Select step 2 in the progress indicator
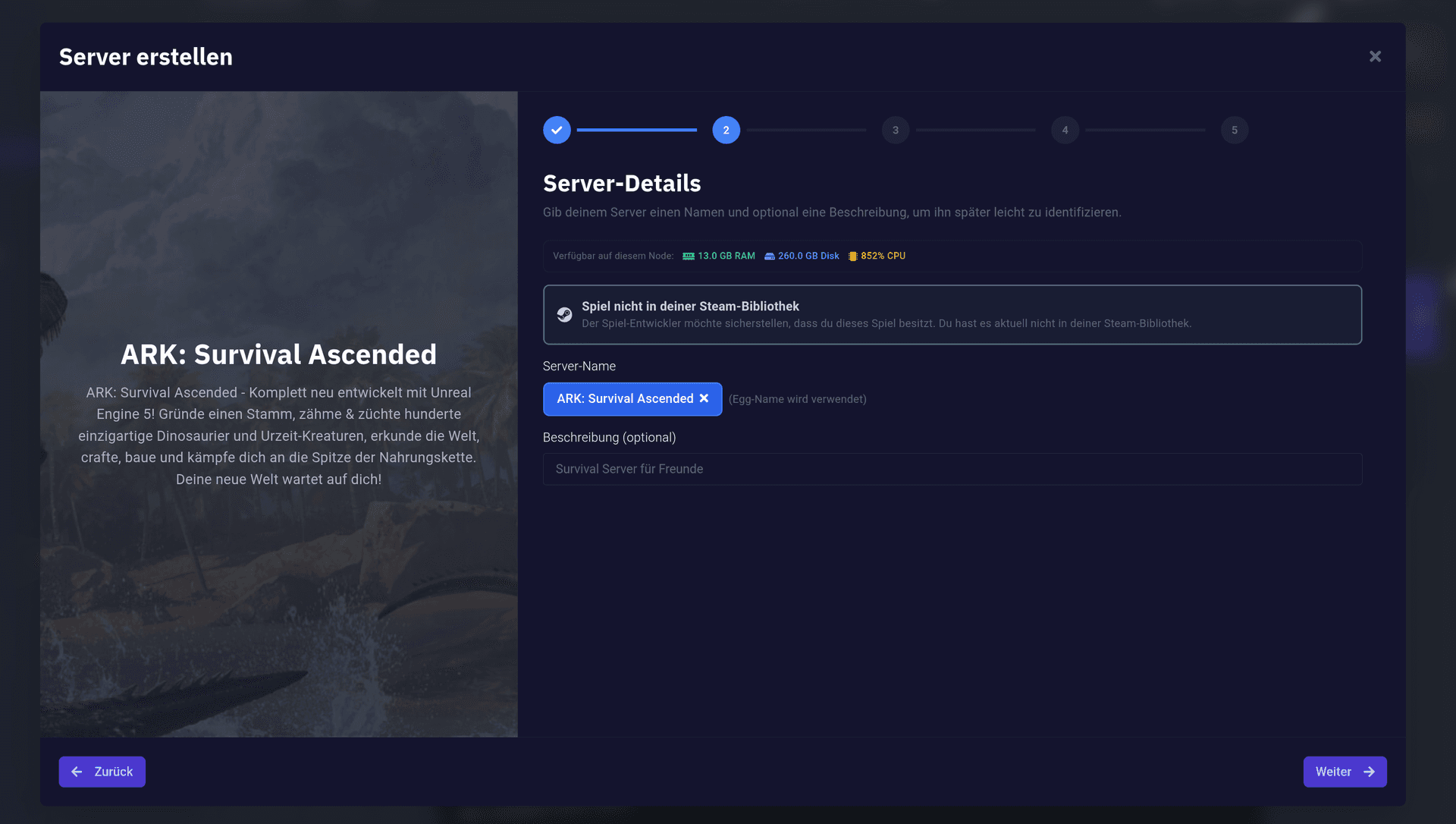The height and width of the screenshot is (824, 1456). (726, 130)
